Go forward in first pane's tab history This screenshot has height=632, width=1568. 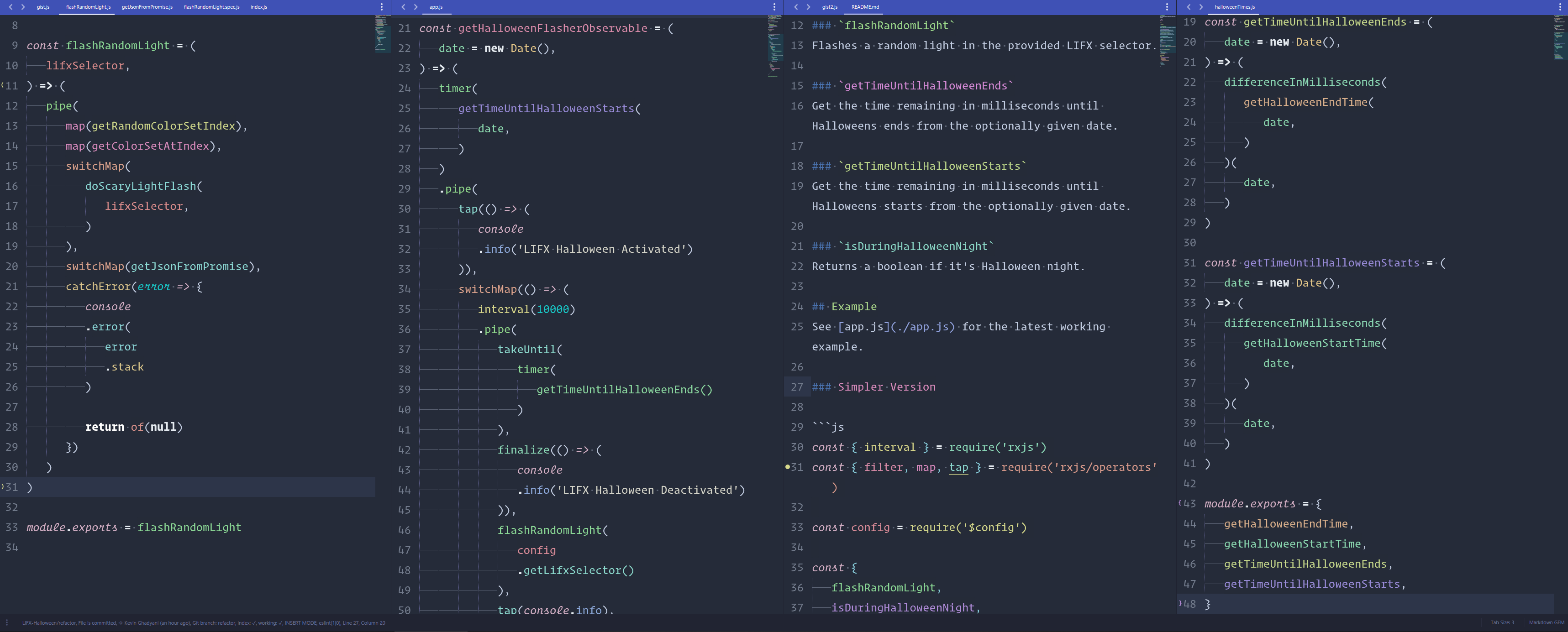(x=22, y=7)
